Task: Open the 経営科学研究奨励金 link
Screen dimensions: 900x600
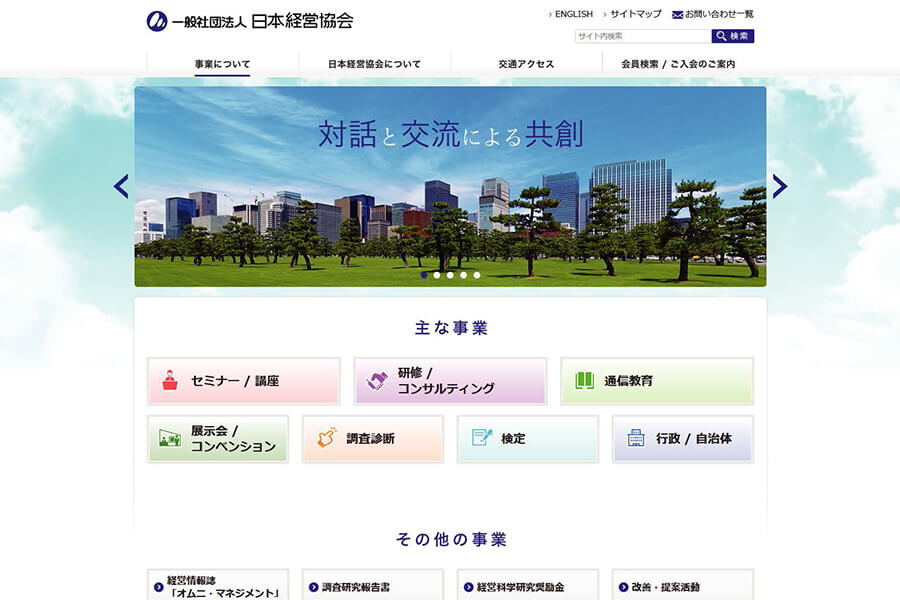Action: pyautogui.click(x=528, y=585)
